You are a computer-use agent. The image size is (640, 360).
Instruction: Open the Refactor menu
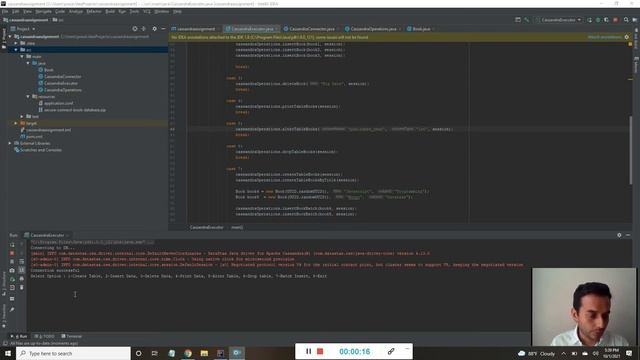pos(94,11)
